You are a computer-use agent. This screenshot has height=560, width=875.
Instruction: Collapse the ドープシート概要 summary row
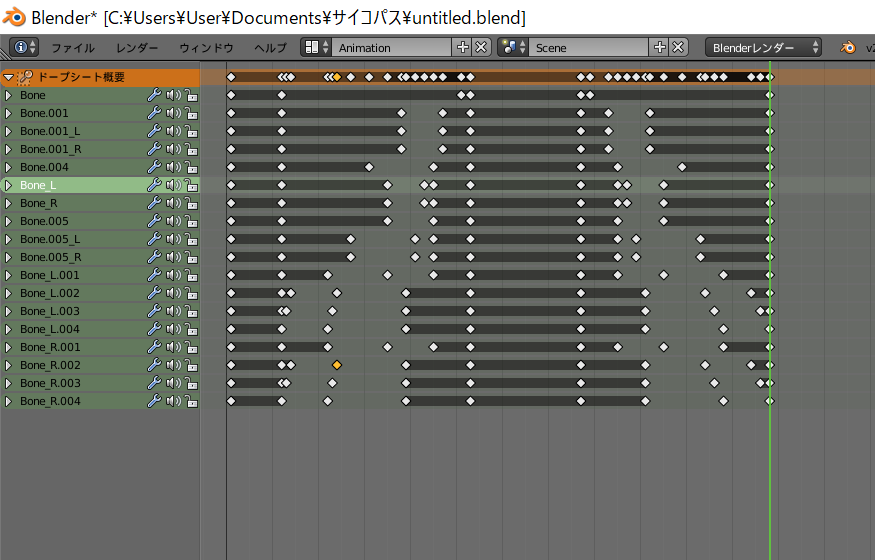point(8,77)
